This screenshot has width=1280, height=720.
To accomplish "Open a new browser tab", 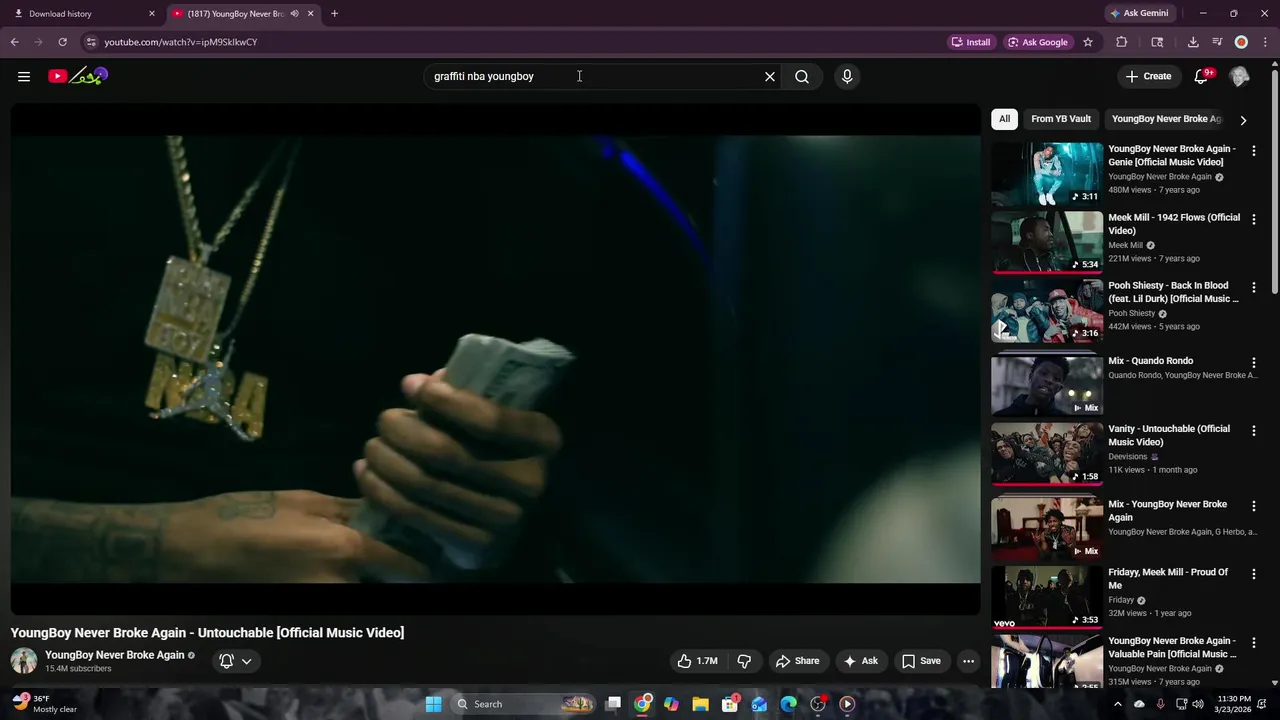I will 334,14.
